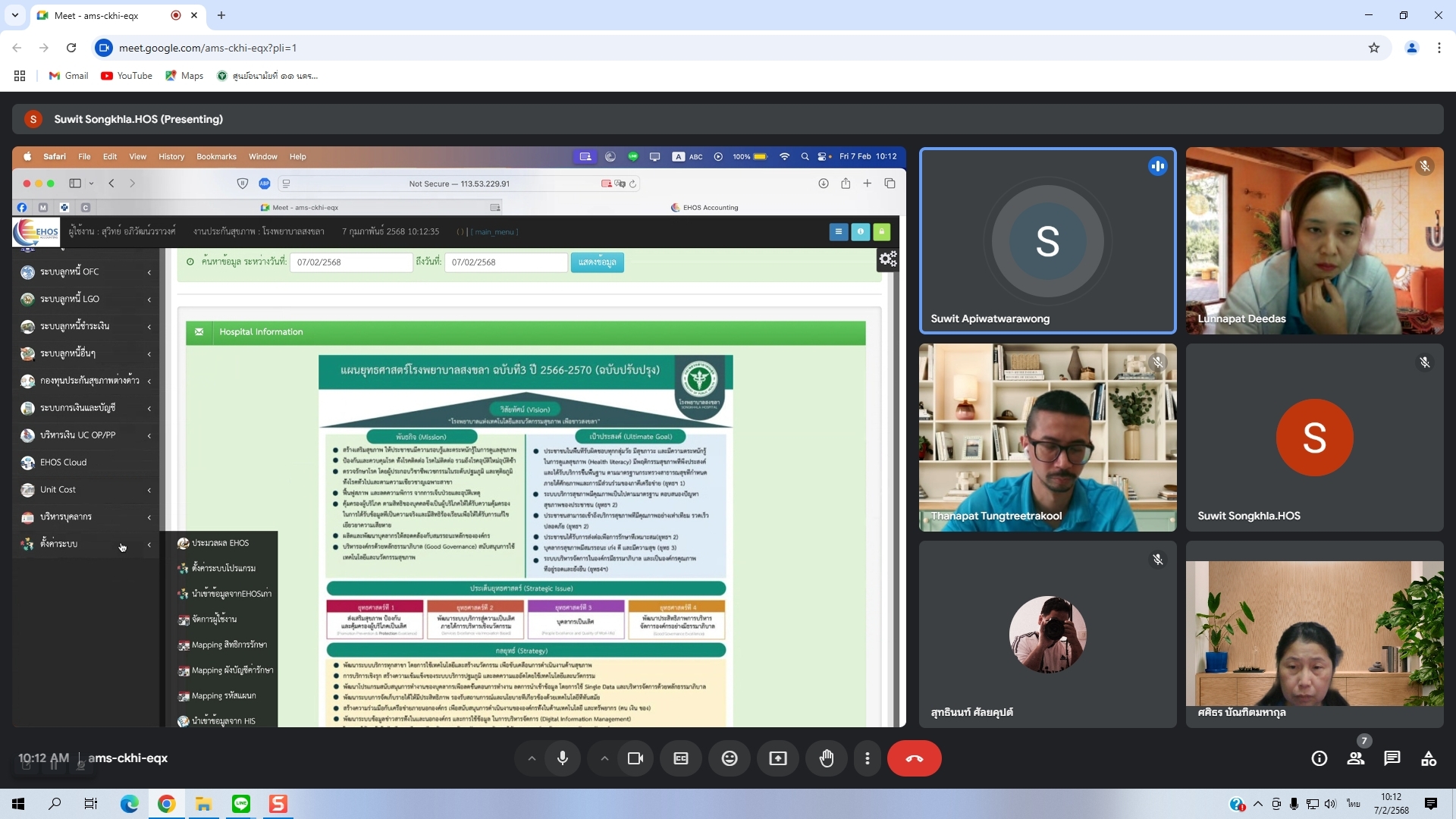
Task: Open notification center icon on taskbar
Action: pos(1431,804)
